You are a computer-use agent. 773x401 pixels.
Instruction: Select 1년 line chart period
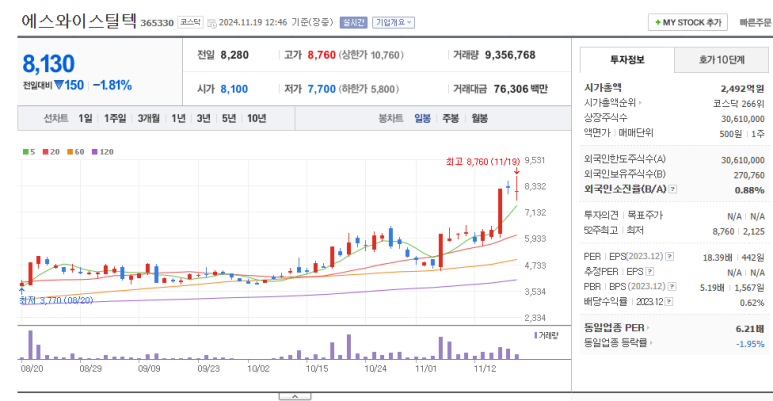pos(178,118)
